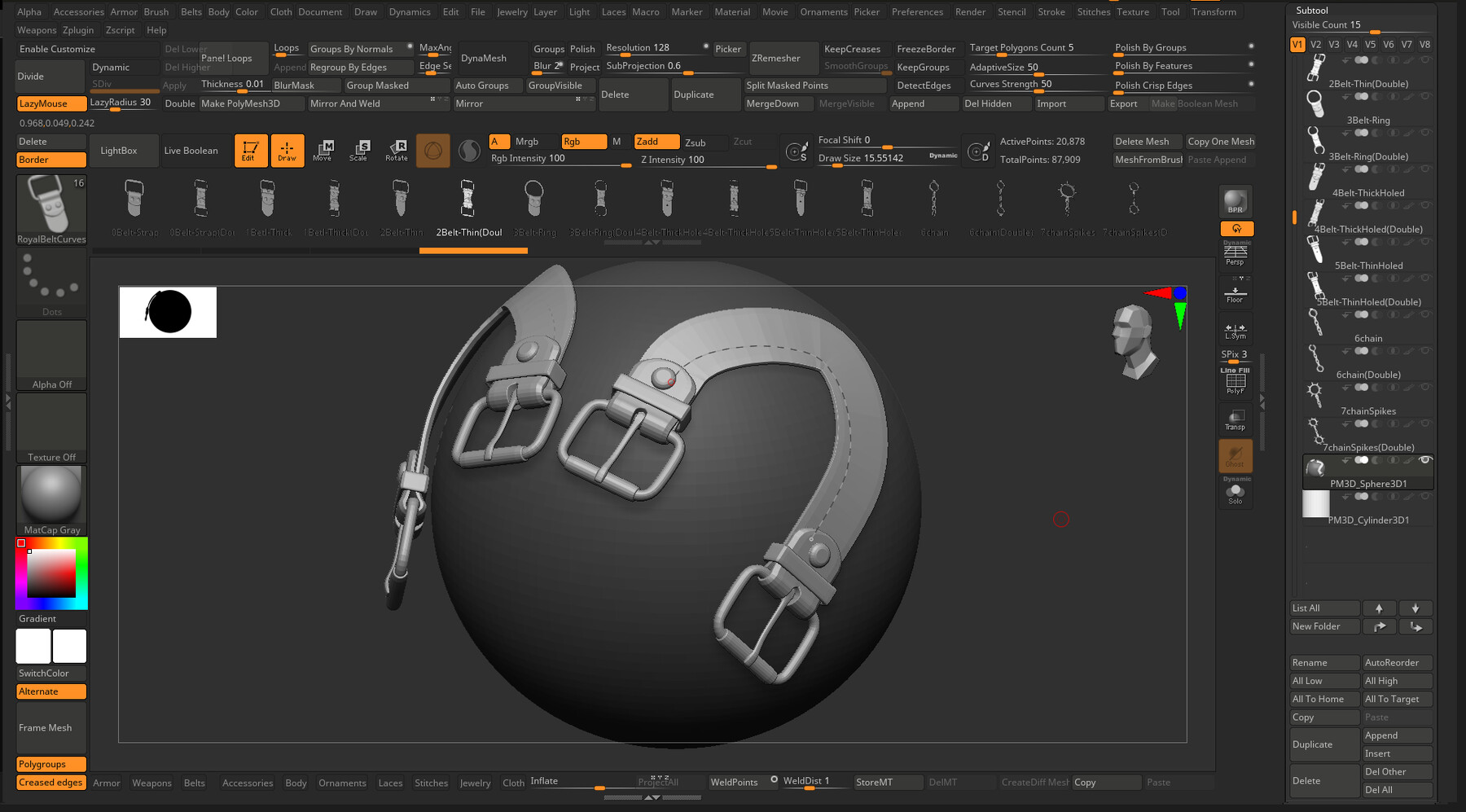Screen dimensions: 1466x812
Task: Pick a color in the color picker square
Action: 51,573
